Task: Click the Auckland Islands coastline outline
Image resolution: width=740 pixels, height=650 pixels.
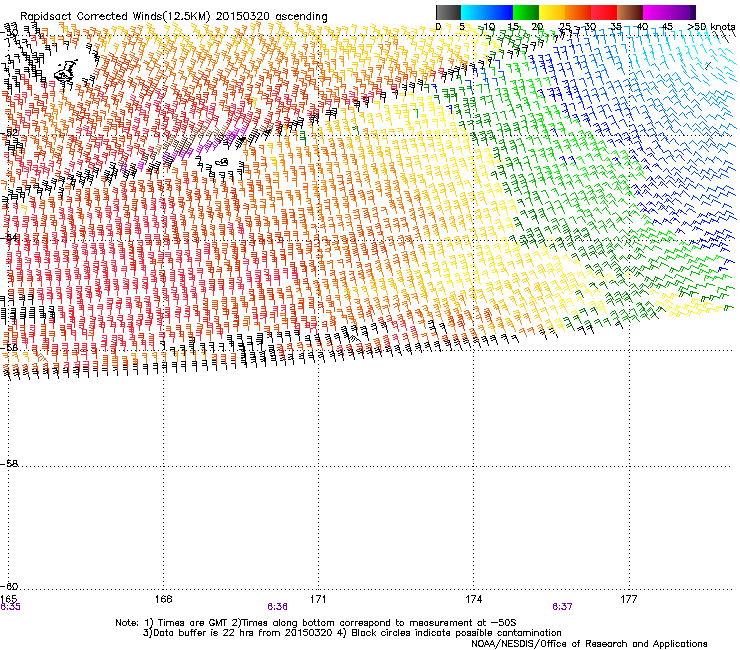Action: coord(66,70)
